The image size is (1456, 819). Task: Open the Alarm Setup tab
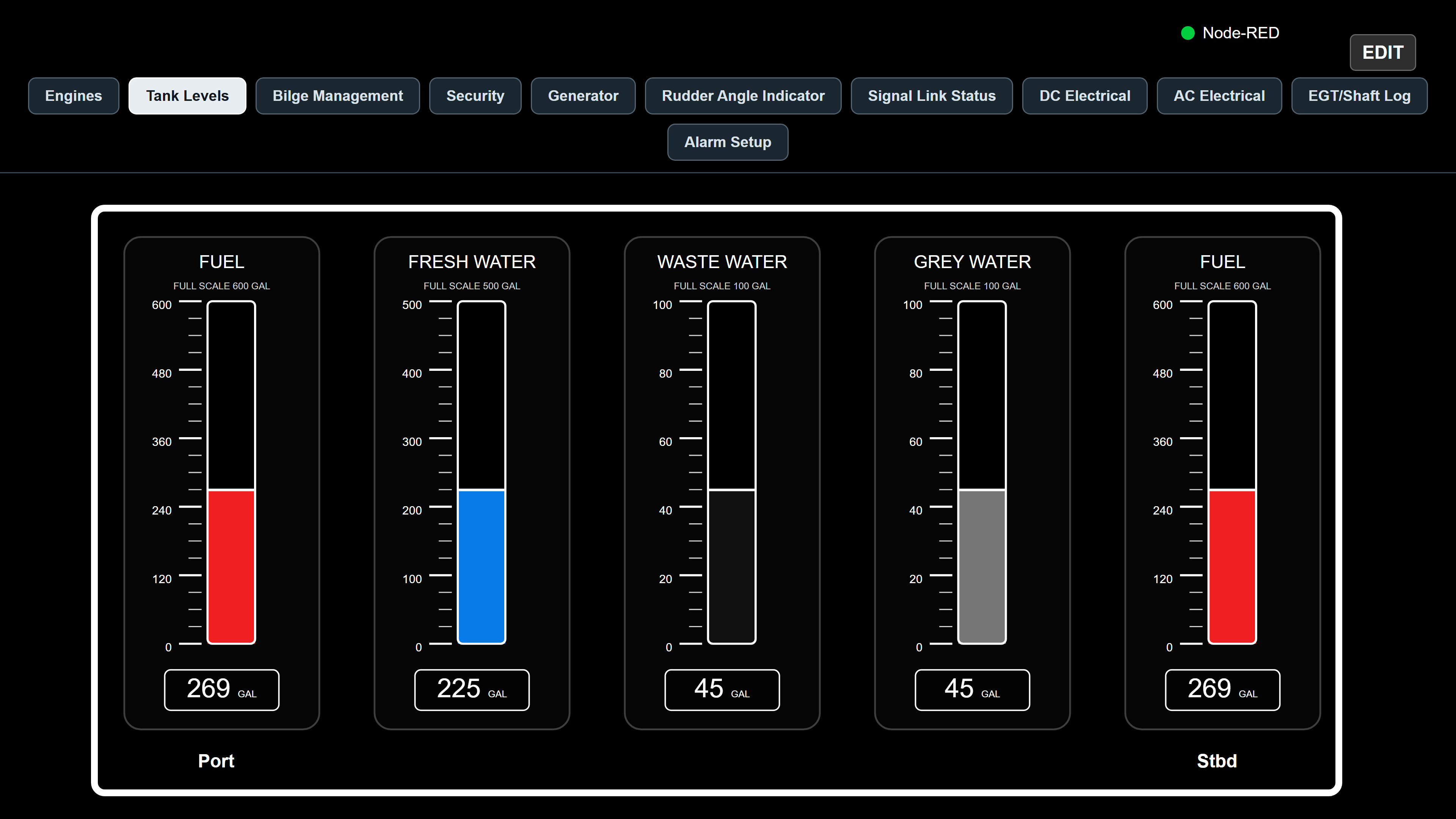(728, 143)
